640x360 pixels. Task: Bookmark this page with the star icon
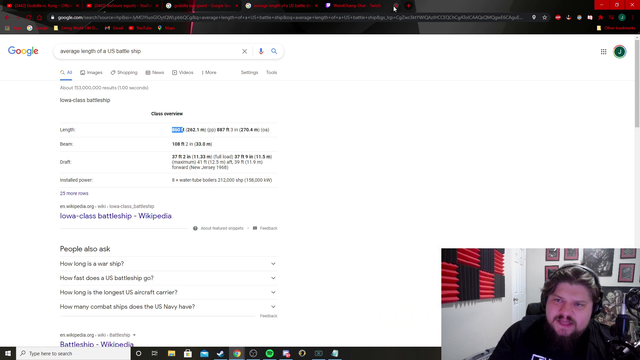point(544,18)
